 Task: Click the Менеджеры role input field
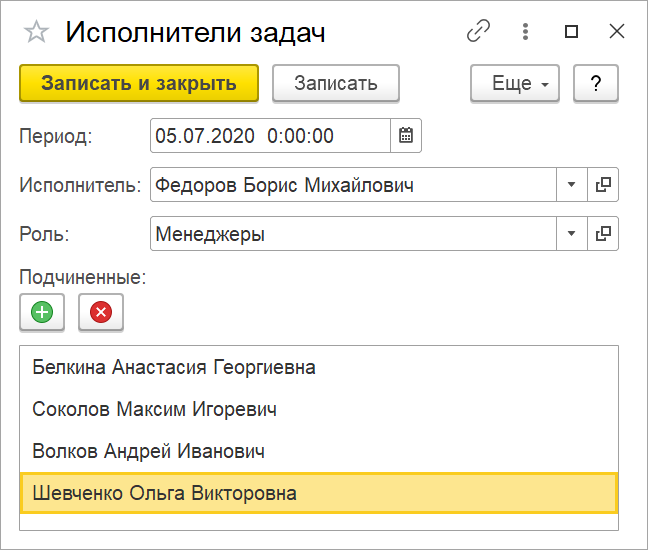click(x=353, y=233)
